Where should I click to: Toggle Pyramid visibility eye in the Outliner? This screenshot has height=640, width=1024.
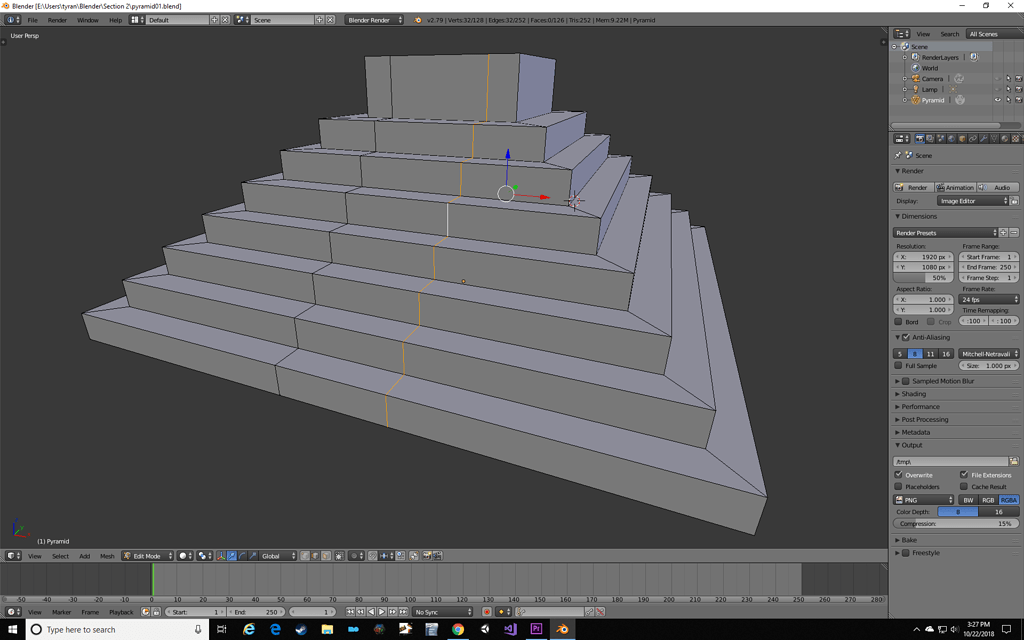pos(998,99)
